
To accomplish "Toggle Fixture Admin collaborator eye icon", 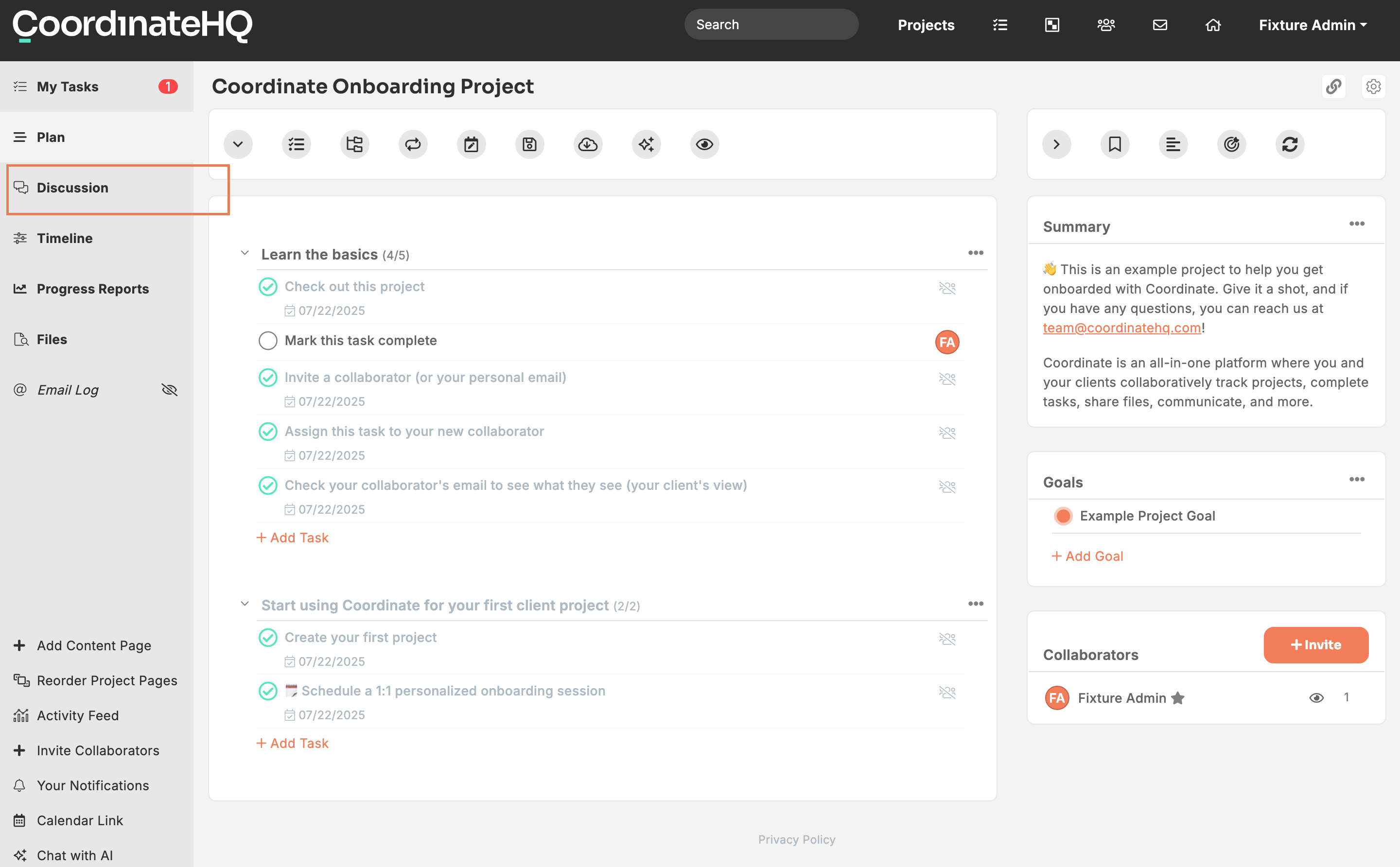I will point(1316,698).
